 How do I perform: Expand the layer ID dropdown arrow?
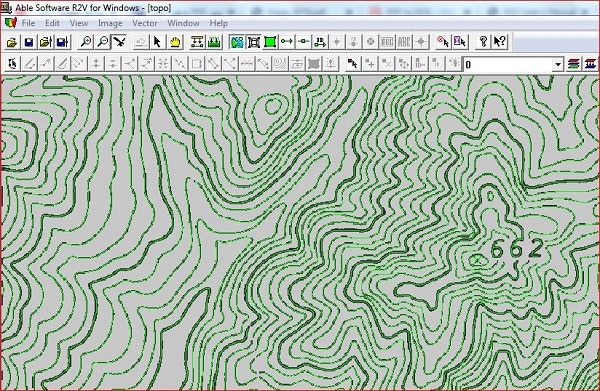(558, 64)
